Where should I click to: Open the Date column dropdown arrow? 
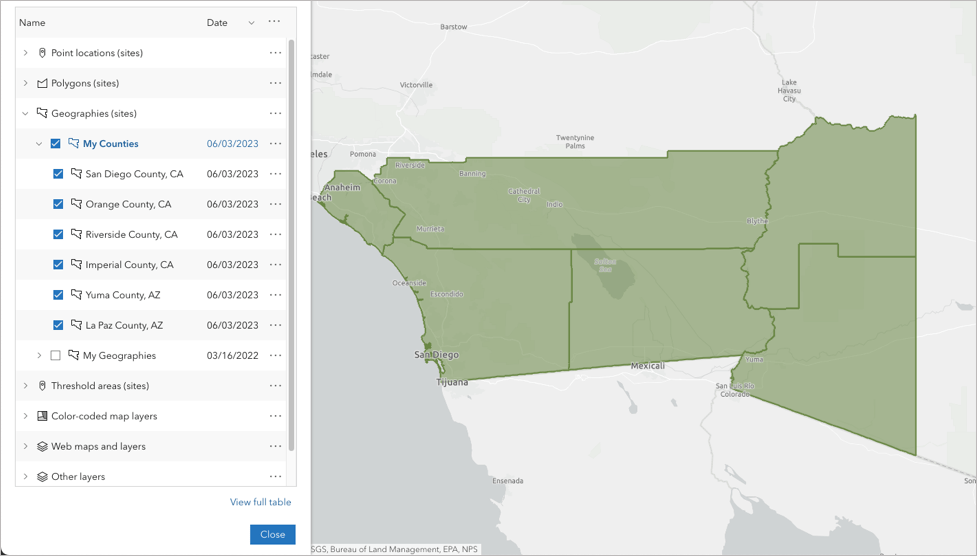point(251,23)
